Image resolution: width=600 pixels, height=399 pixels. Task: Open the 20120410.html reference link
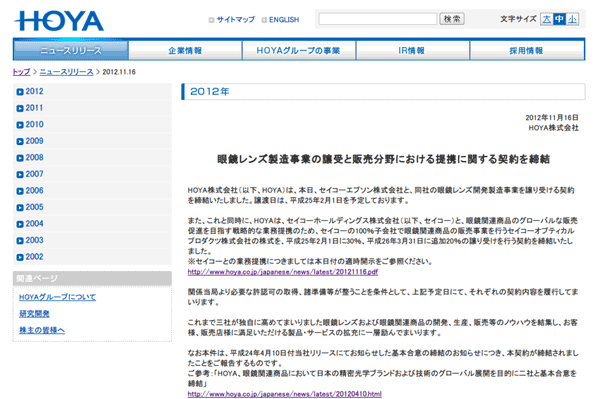coord(285,394)
